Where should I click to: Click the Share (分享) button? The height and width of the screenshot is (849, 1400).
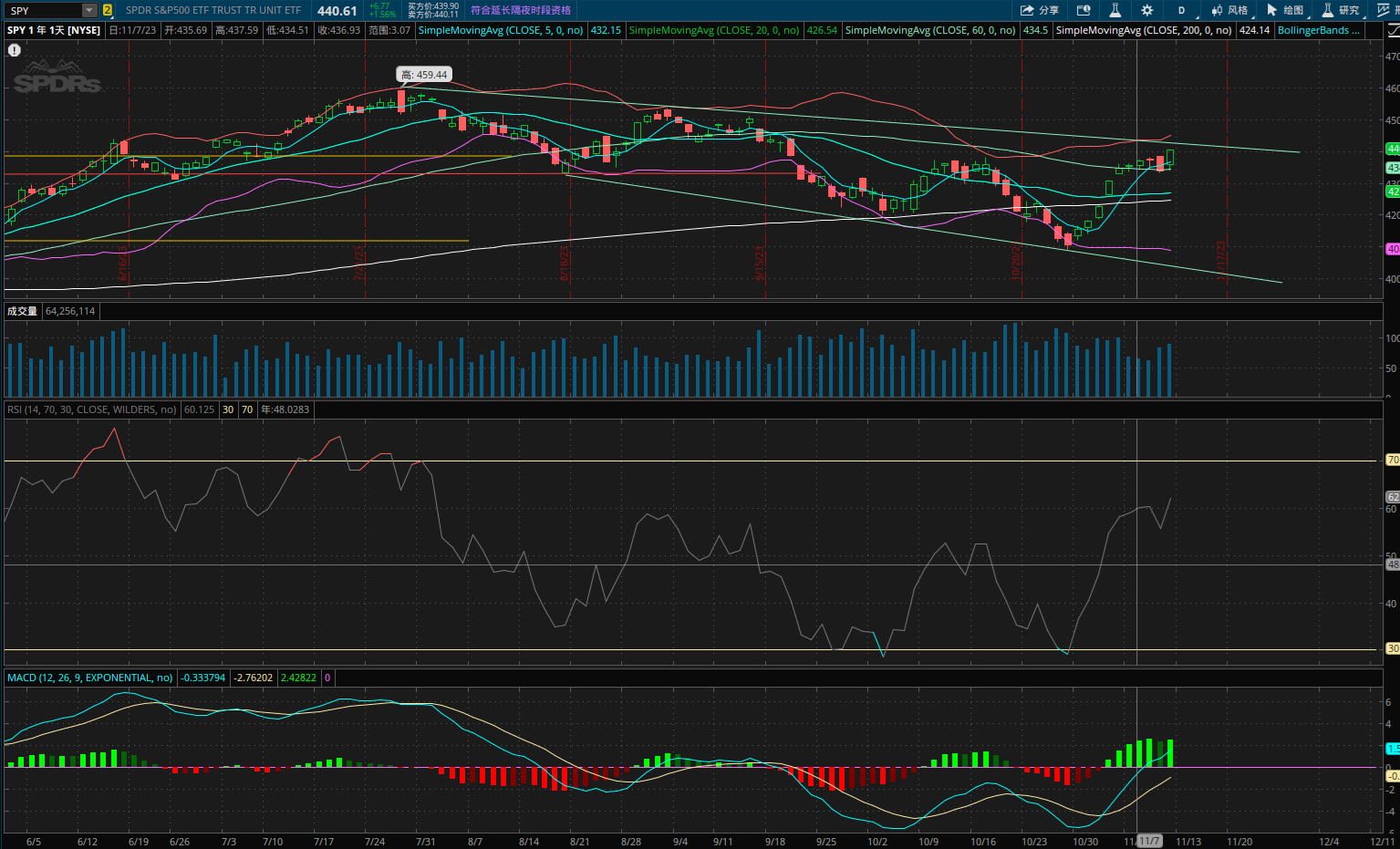tap(1040, 10)
